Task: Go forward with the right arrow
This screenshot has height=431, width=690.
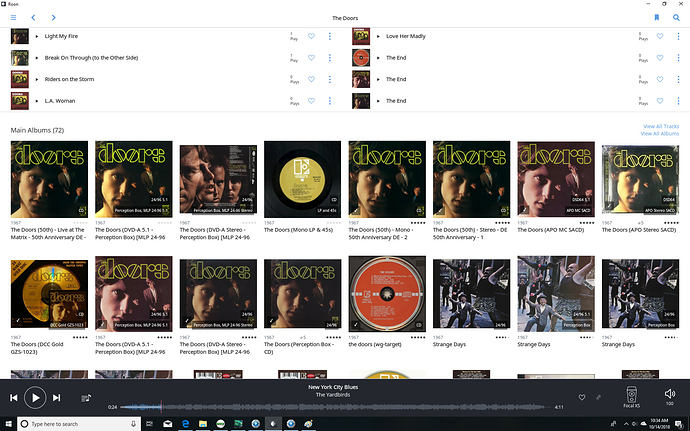Action: click(54, 18)
